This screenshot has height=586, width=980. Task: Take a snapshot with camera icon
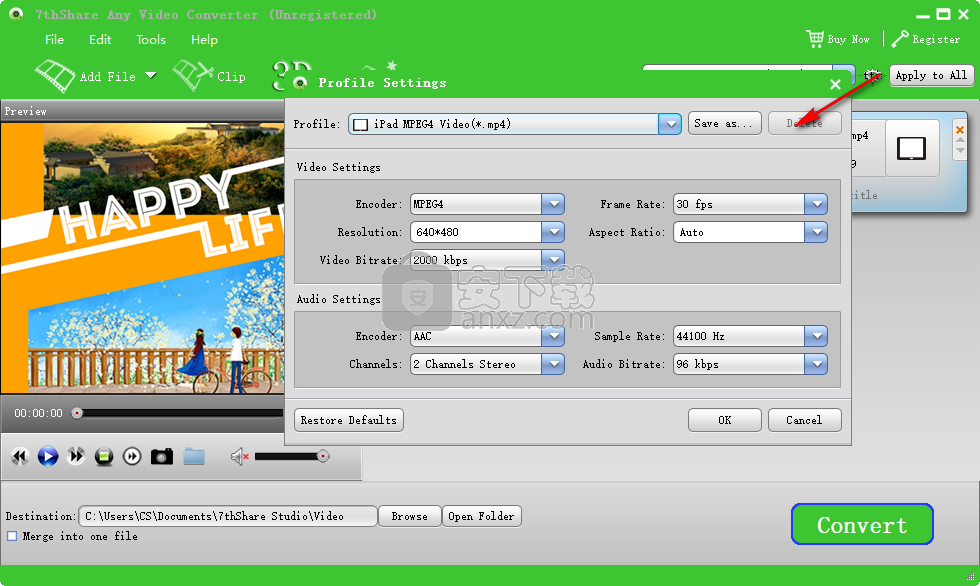pos(162,457)
